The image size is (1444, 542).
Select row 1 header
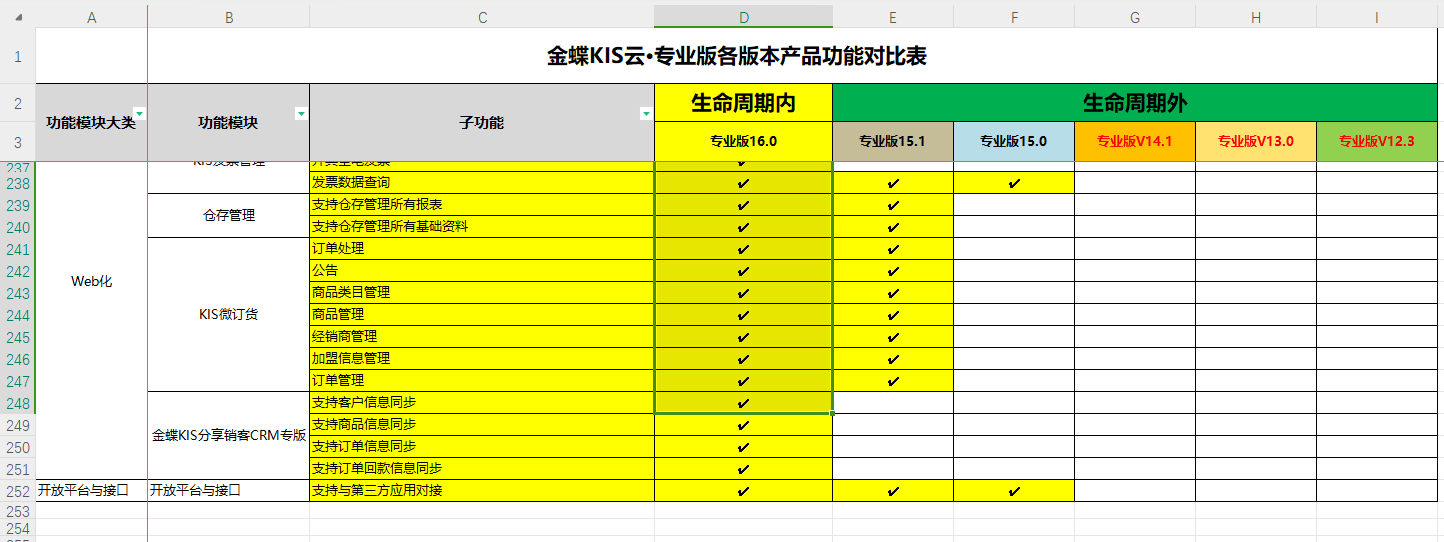click(x=18, y=56)
